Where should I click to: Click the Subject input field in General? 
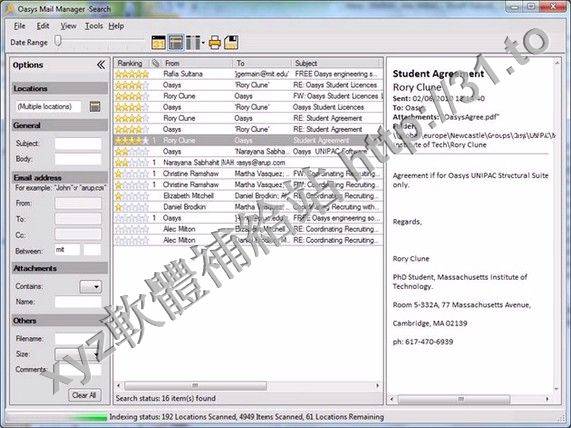pos(78,144)
